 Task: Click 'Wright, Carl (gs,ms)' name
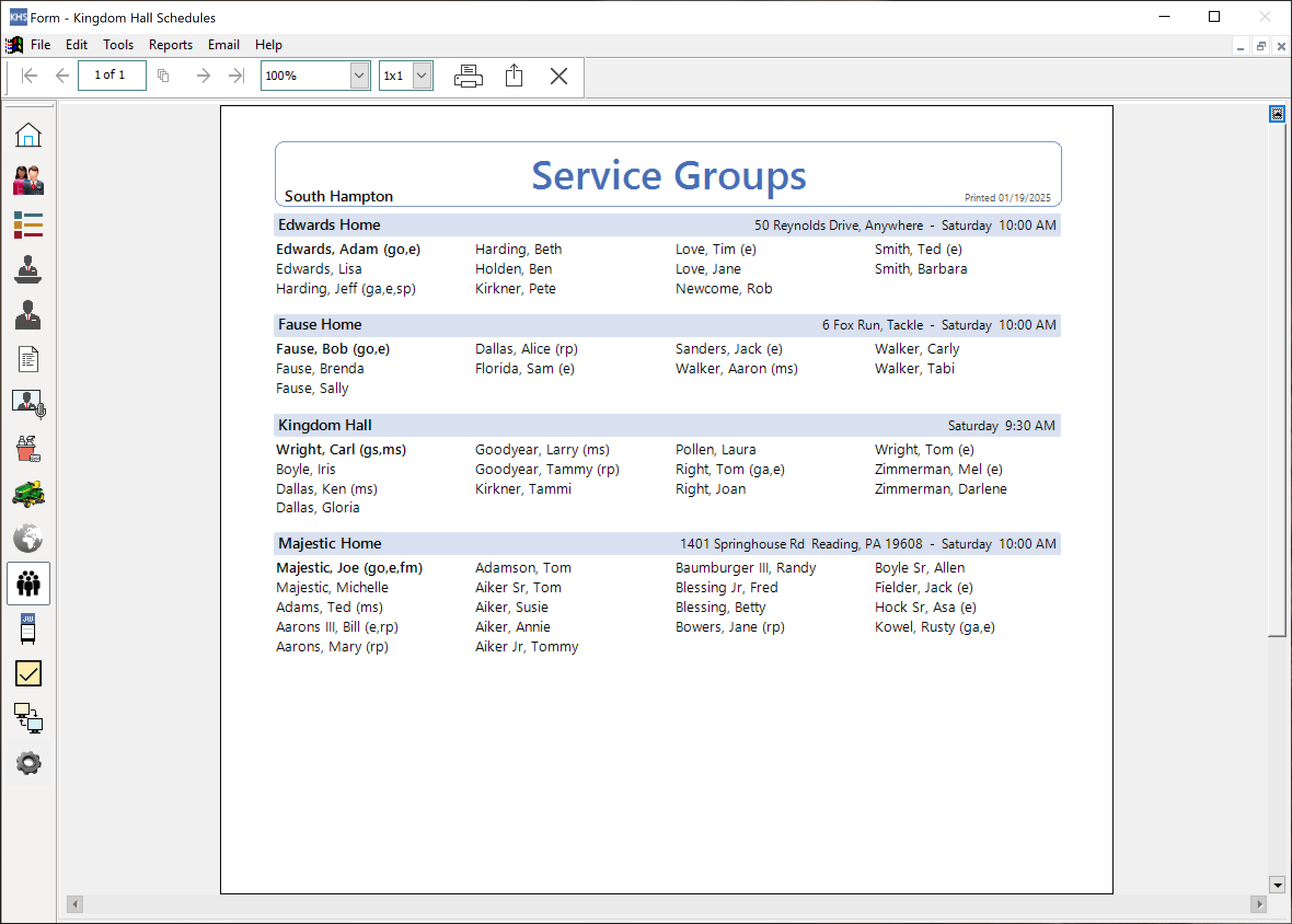(x=341, y=449)
